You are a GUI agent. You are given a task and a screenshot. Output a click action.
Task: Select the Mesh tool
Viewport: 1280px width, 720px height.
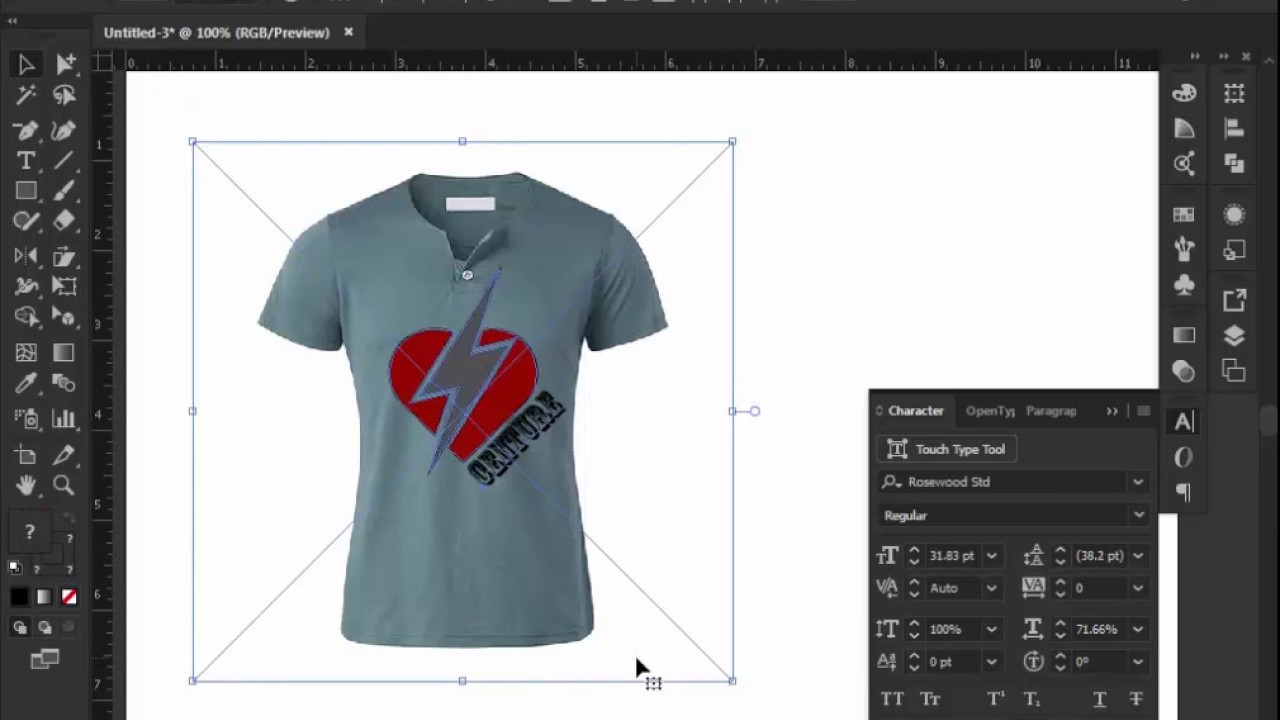coord(27,352)
